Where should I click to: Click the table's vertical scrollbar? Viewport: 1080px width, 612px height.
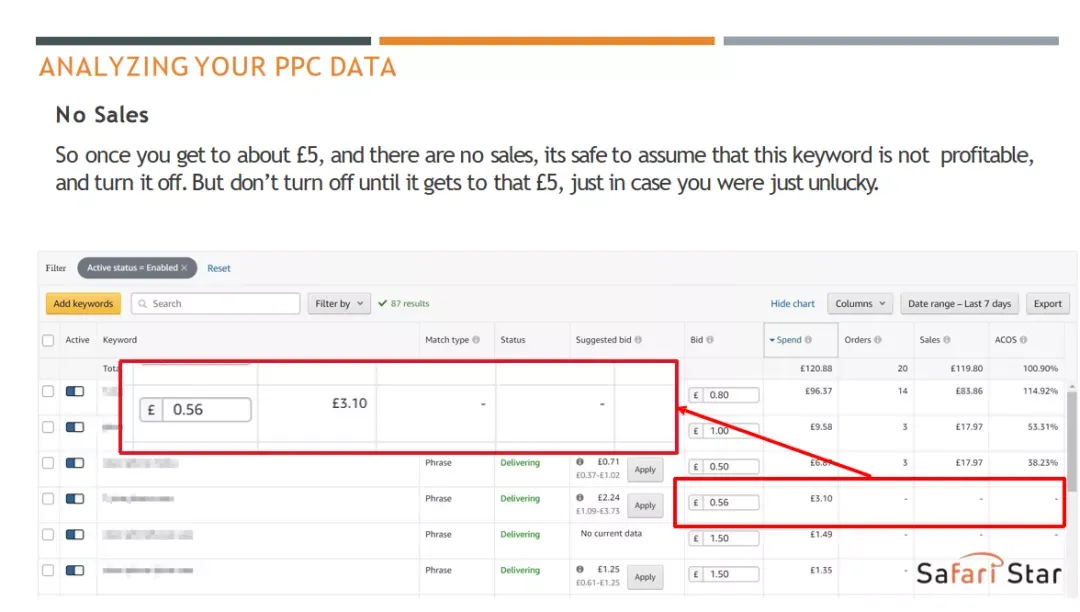(x=1071, y=441)
